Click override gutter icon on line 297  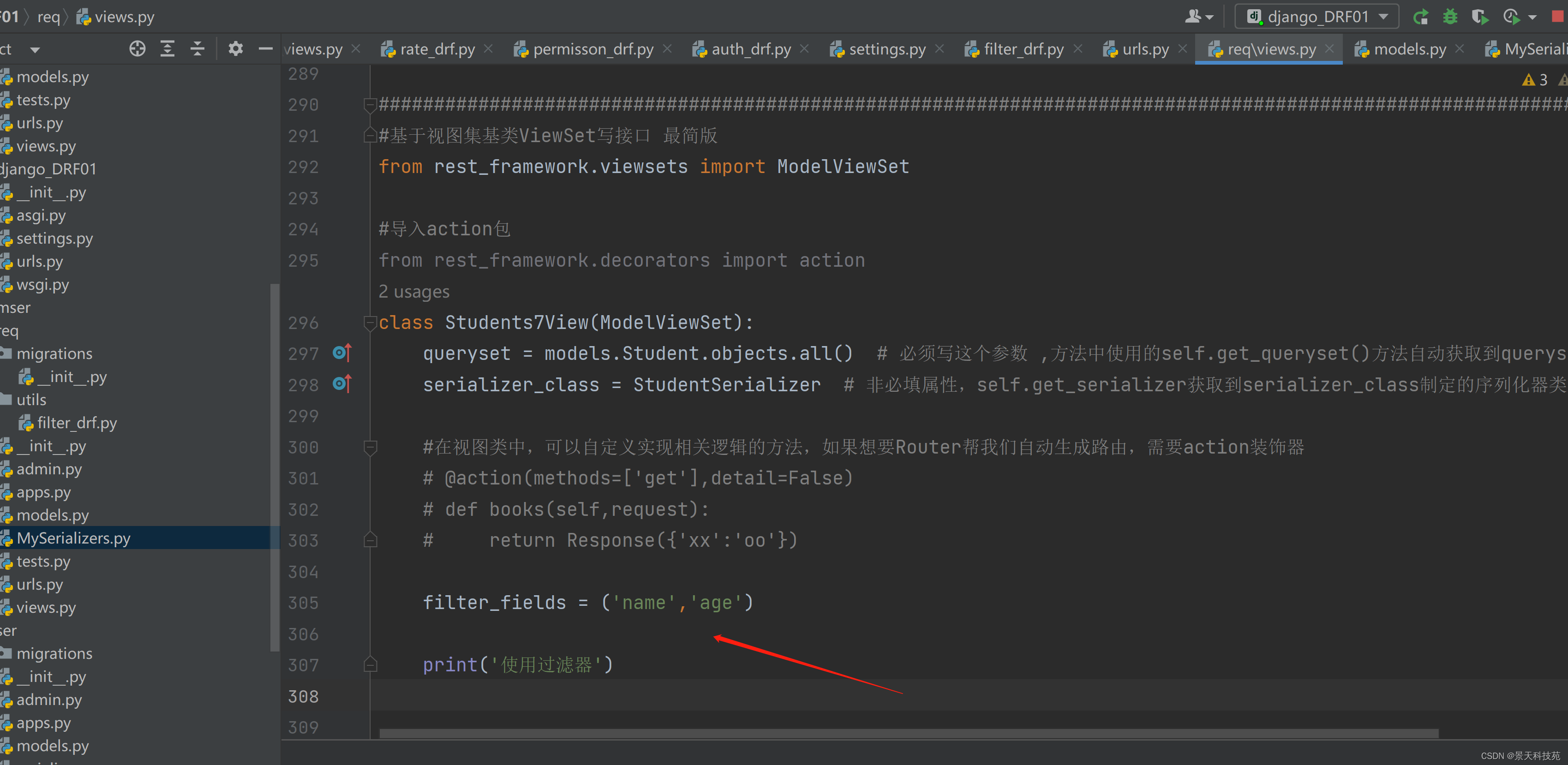pyautogui.click(x=342, y=353)
